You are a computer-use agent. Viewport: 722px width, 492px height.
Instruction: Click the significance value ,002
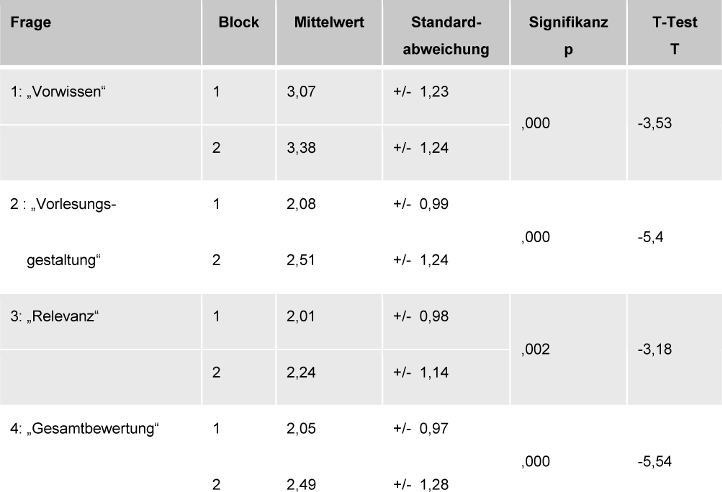pos(536,349)
